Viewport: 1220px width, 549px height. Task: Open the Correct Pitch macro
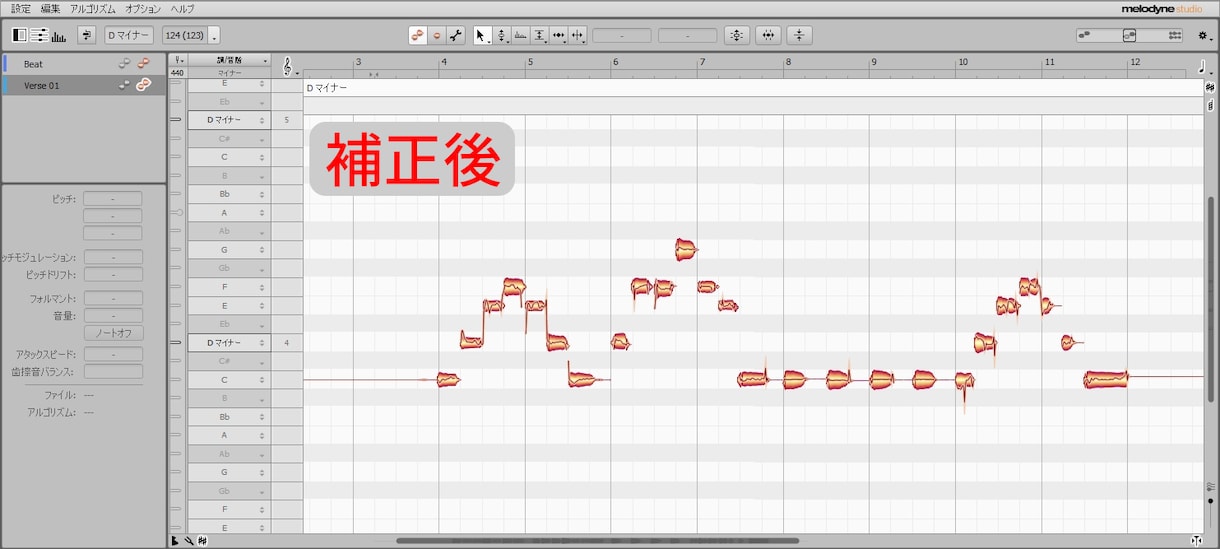tap(737, 35)
